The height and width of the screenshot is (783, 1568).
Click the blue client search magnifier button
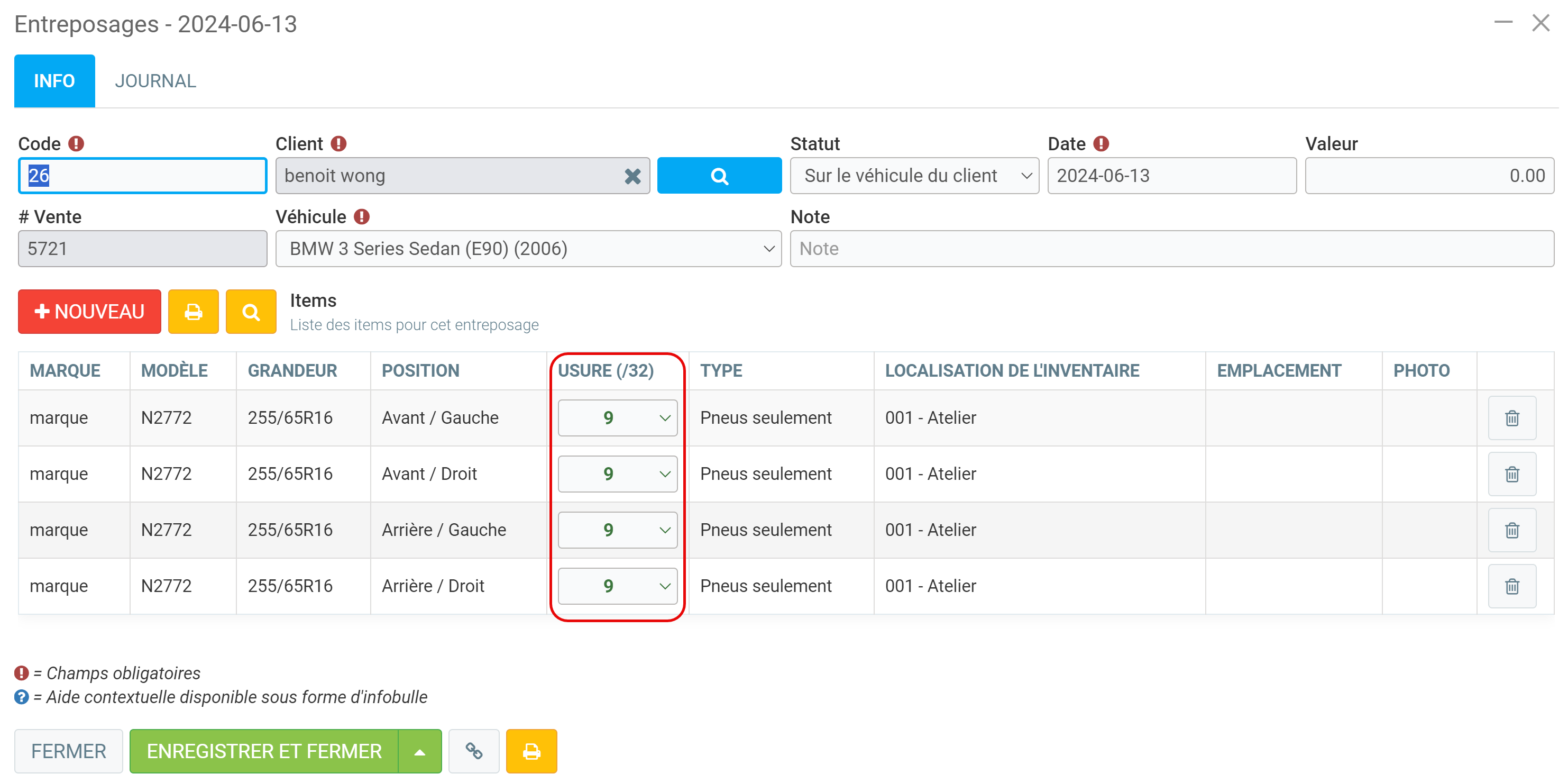[x=719, y=176]
